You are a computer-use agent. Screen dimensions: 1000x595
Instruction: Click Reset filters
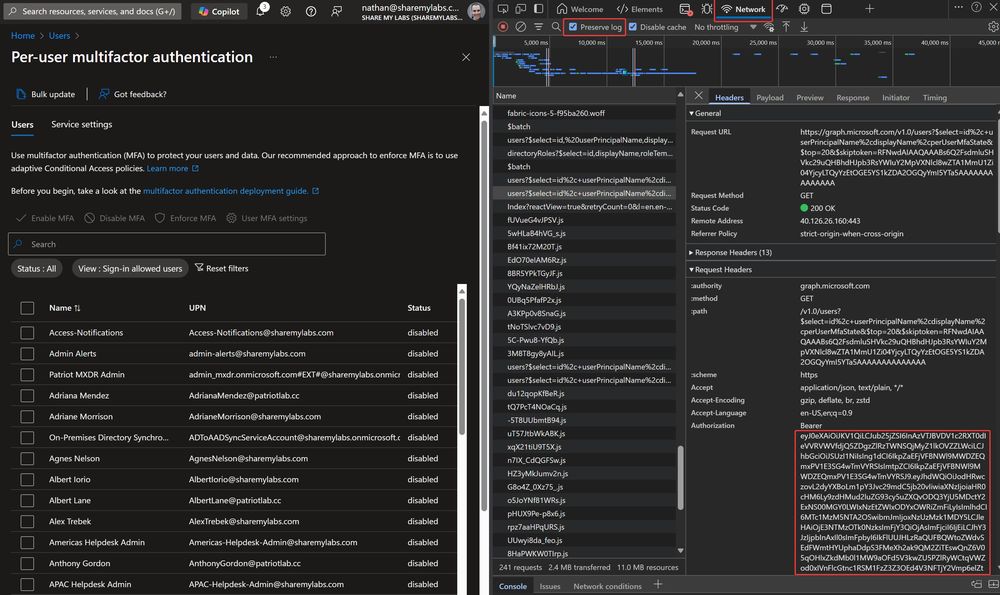221,268
